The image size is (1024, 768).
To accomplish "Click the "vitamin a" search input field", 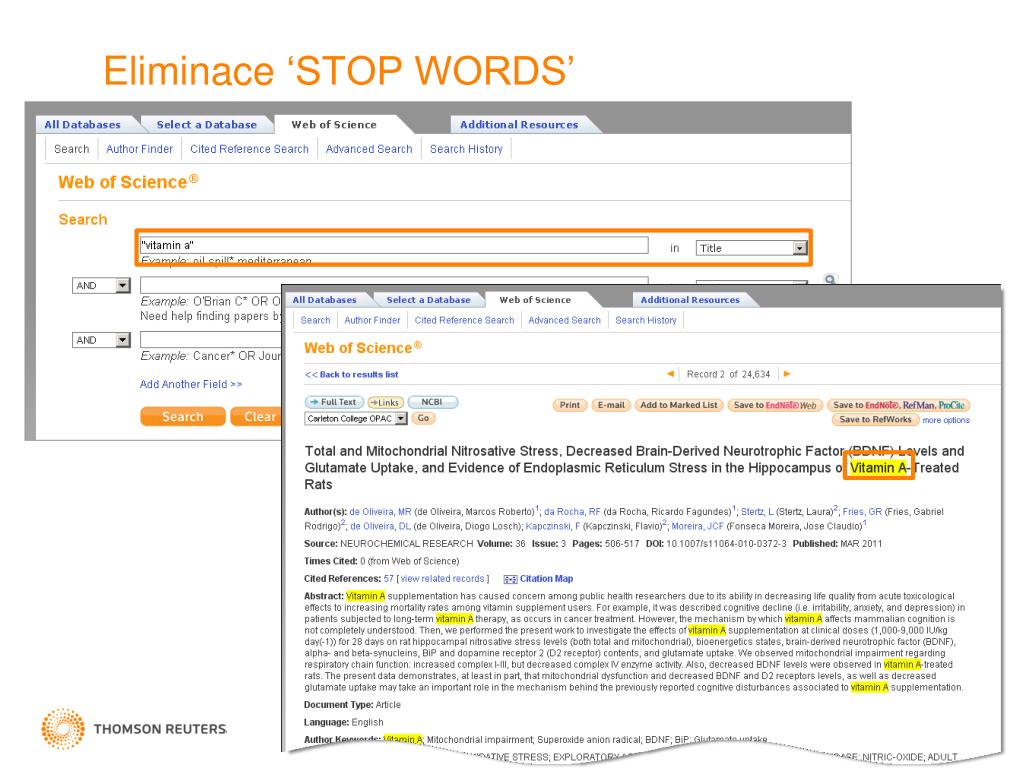I will [x=394, y=245].
